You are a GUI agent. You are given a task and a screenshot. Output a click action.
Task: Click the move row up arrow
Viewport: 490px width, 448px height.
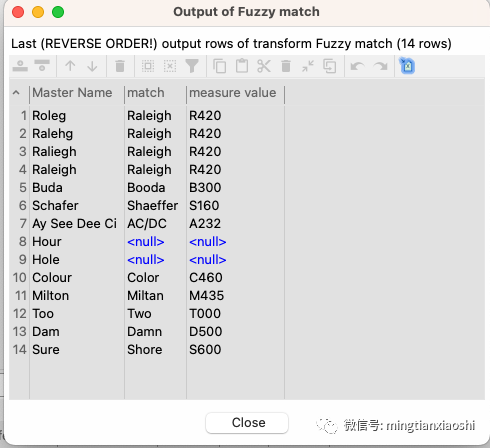click(x=70, y=66)
